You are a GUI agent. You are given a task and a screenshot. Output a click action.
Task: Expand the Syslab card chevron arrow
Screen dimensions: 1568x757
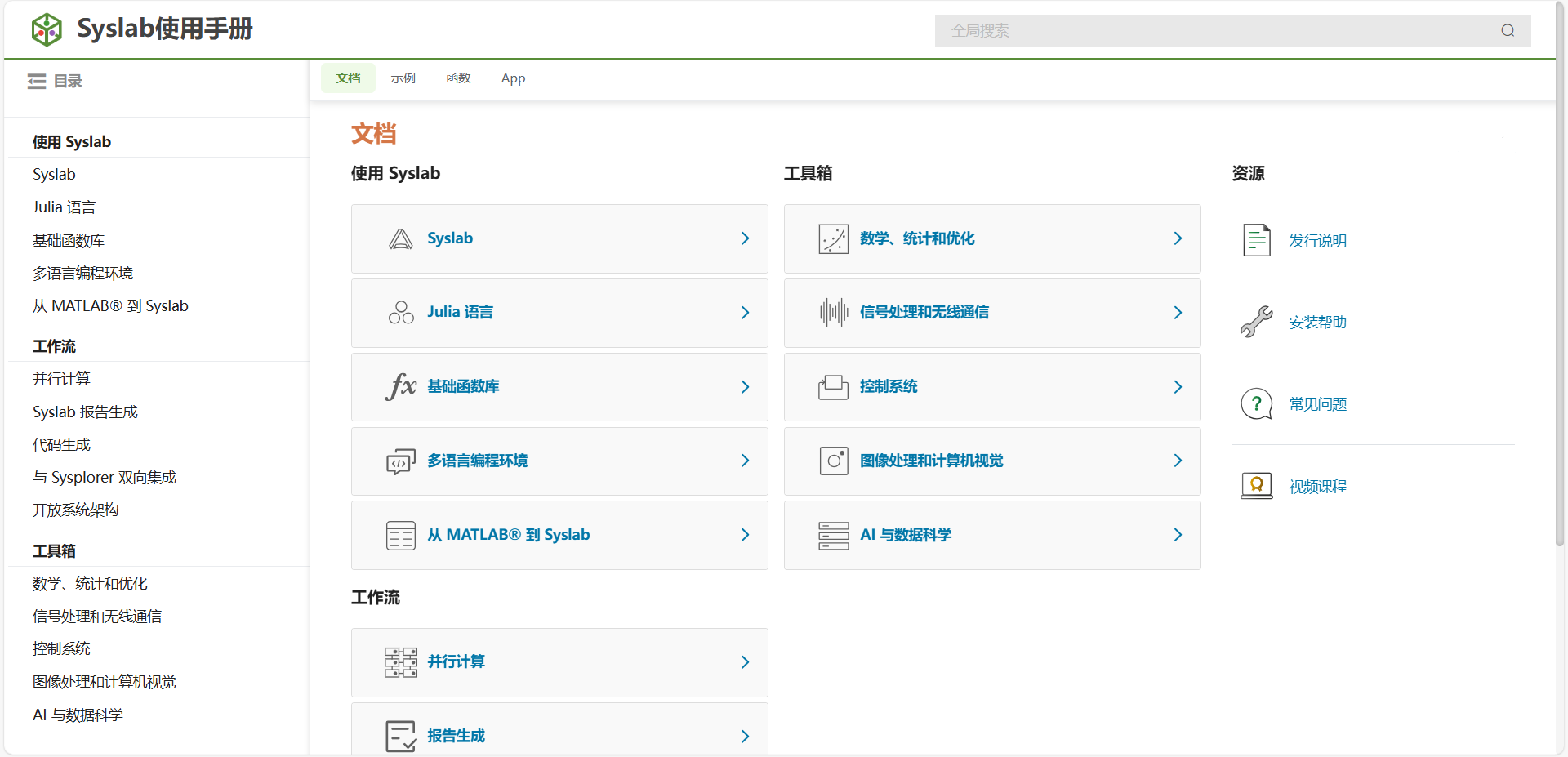(745, 238)
